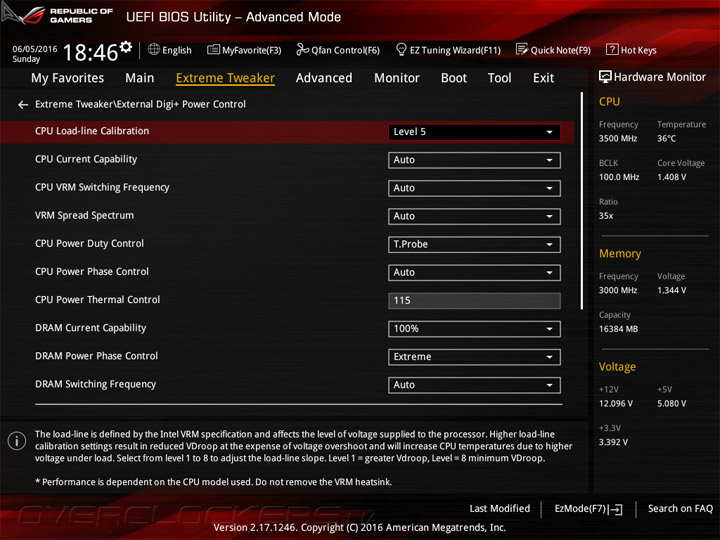Open CPU Current Capability dropdown
Viewport: 720px width, 540px height.
click(474, 160)
